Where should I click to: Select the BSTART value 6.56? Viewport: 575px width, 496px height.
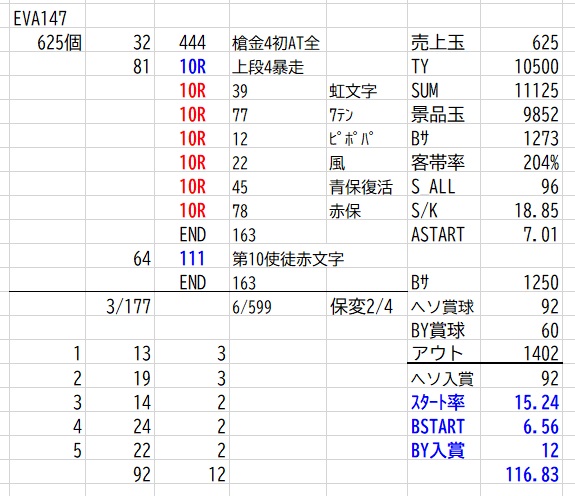point(541,426)
